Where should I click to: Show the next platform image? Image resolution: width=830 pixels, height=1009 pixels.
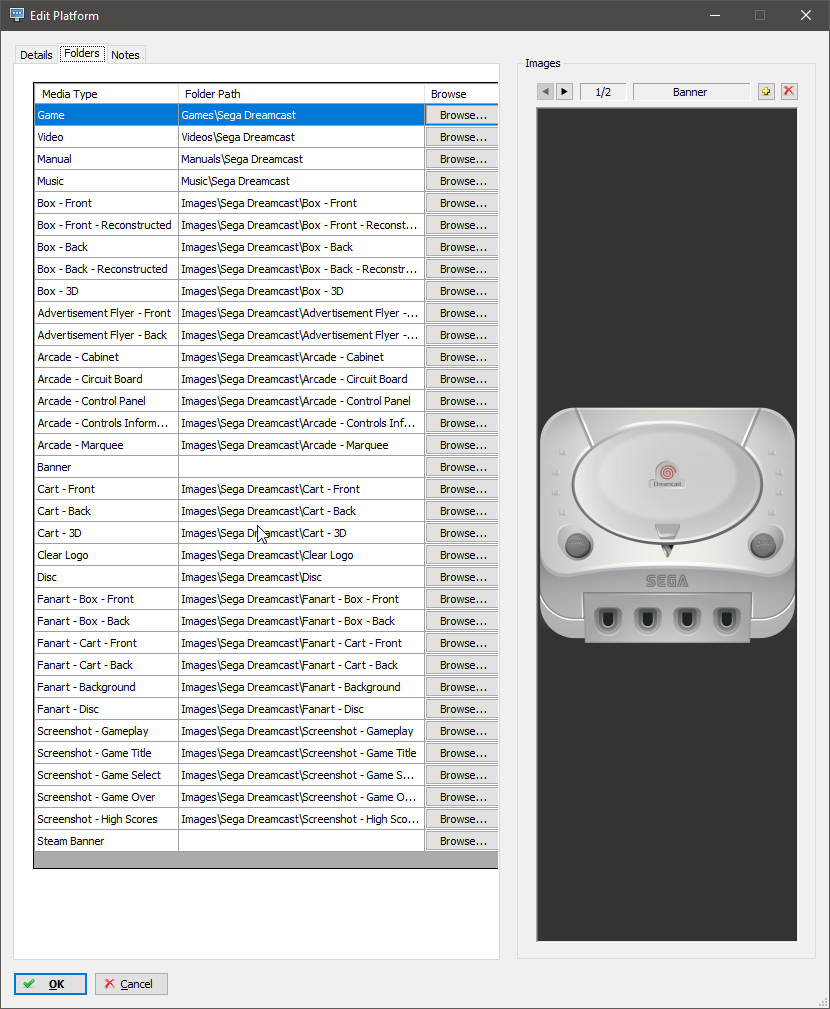pyautogui.click(x=564, y=91)
